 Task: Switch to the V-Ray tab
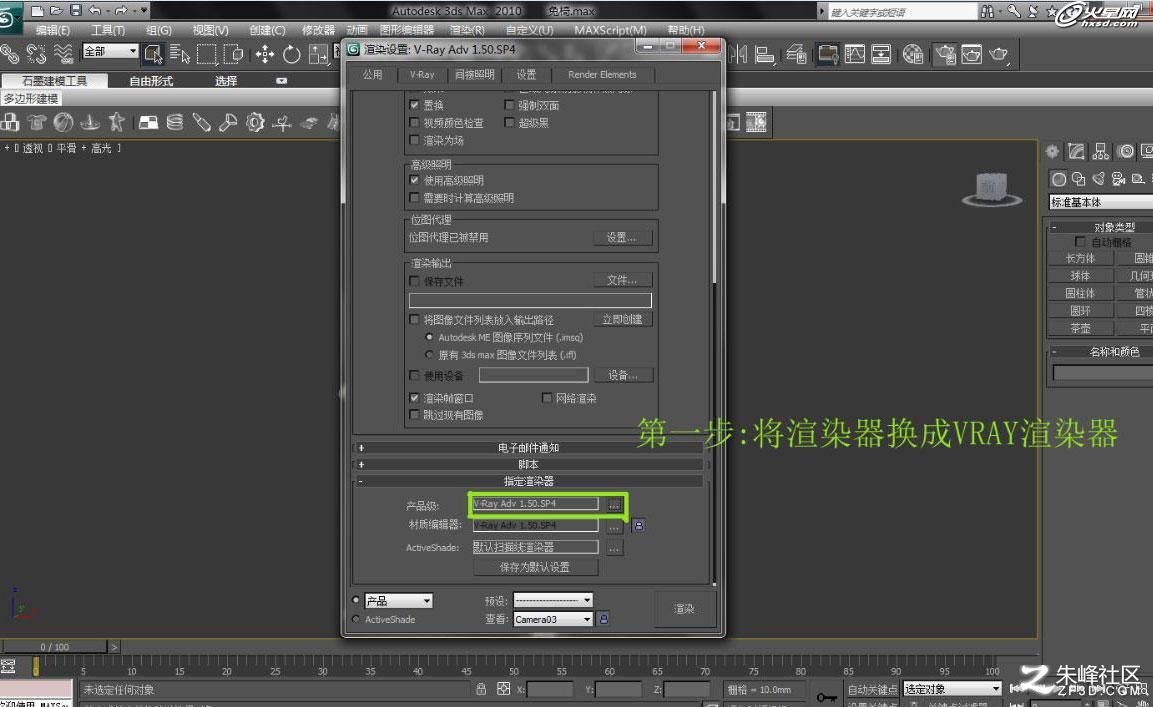tap(422, 74)
